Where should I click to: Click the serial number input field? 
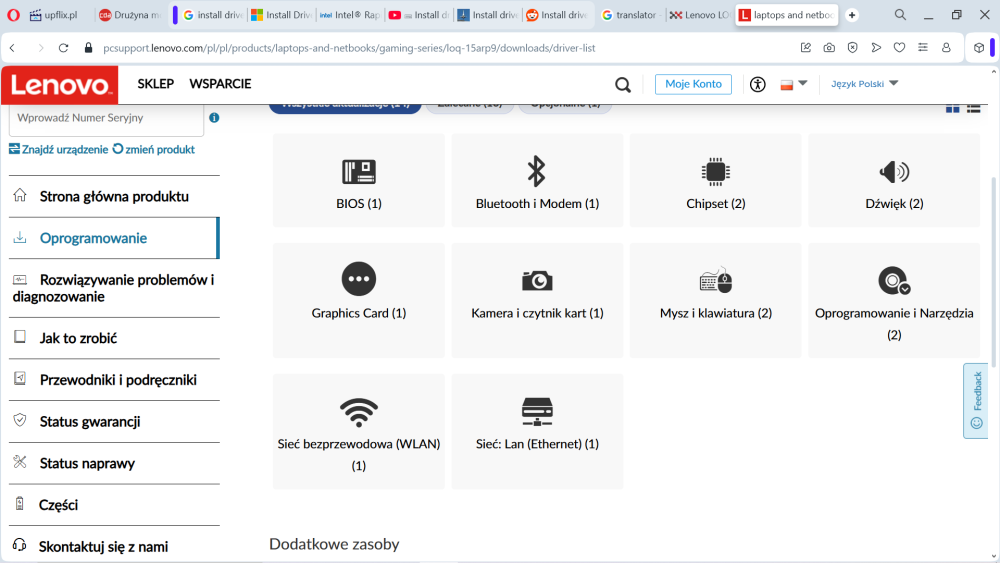tap(105, 118)
